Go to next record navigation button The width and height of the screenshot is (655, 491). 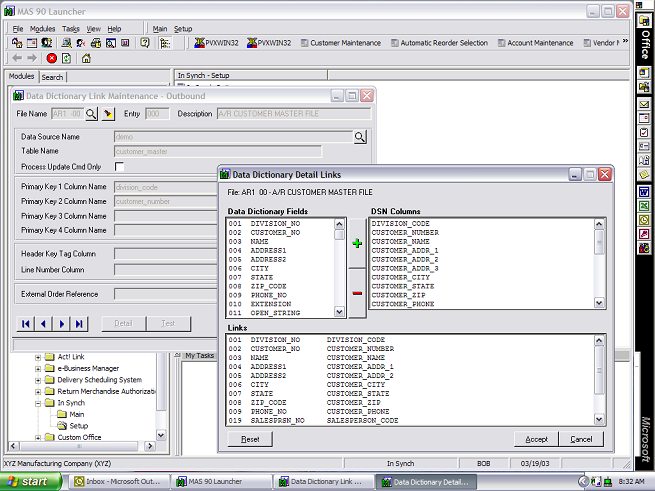pyautogui.click(x=61, y=323)
